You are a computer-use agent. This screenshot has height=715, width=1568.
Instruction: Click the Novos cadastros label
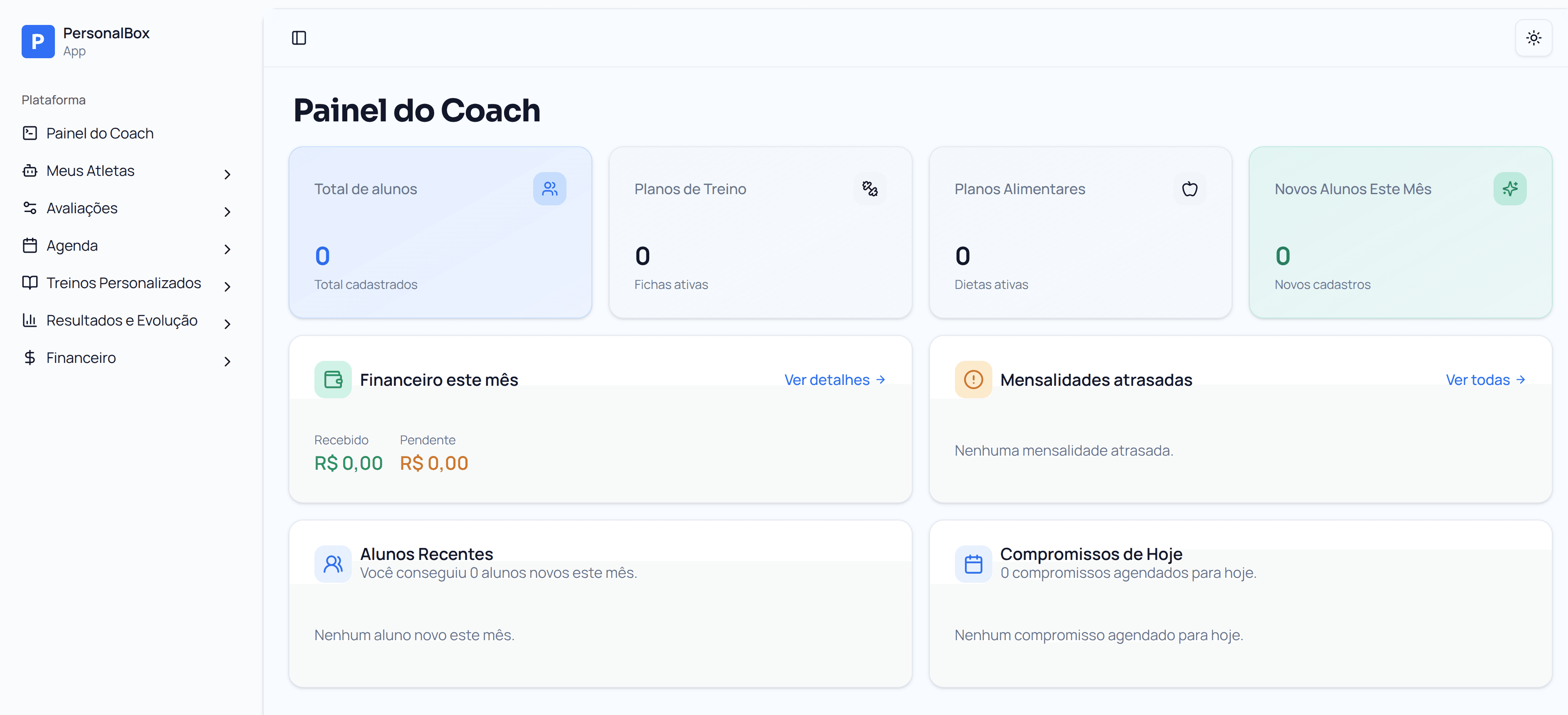[1322, 284]
